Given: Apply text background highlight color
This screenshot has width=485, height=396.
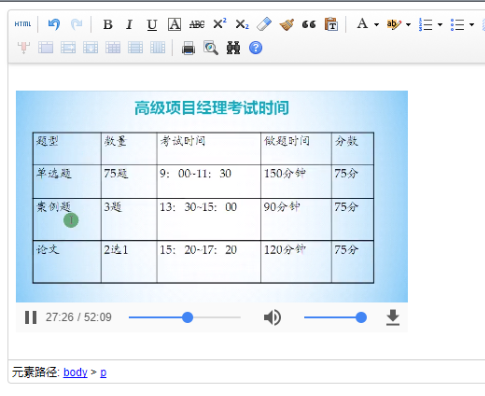Looking at the screenshot, I should (394, 24).
